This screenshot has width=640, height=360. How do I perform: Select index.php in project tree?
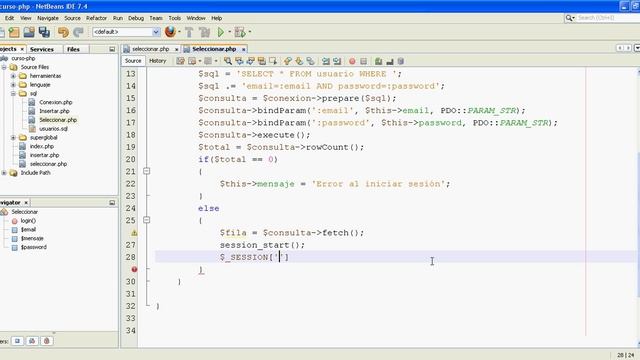[x=42, y=146]
